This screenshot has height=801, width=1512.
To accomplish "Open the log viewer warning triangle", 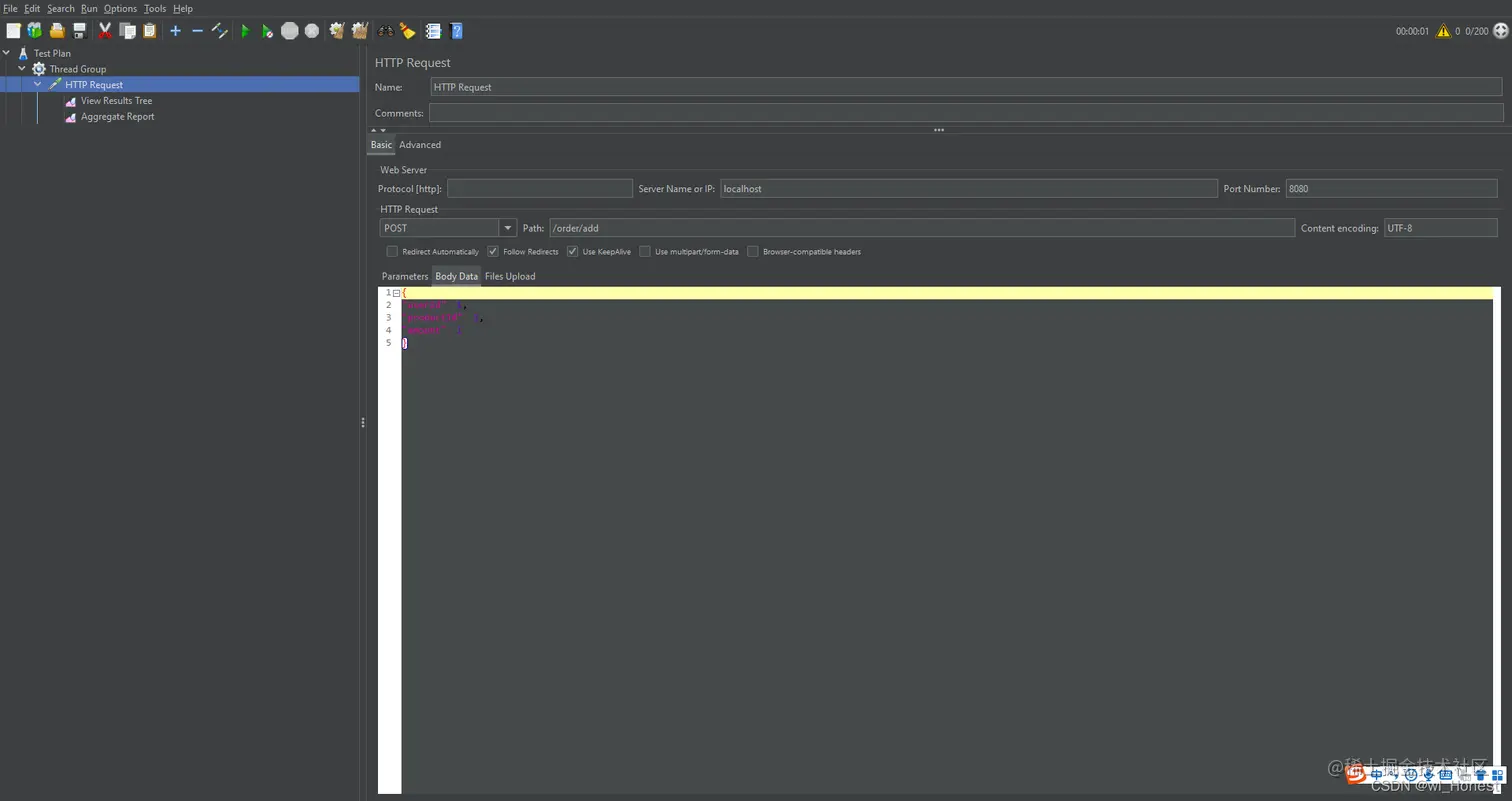I will pos(1443,31).
